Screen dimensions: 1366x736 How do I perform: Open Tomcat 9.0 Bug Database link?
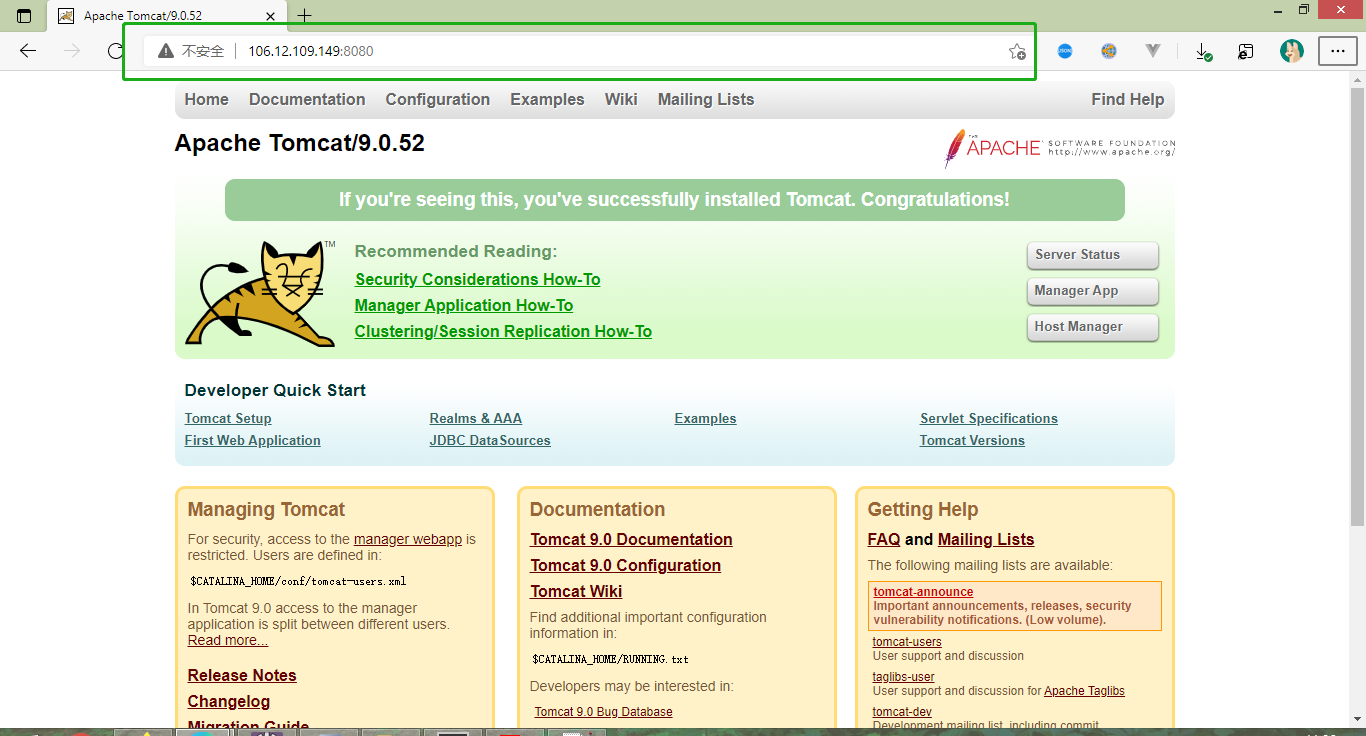point(604,712)
